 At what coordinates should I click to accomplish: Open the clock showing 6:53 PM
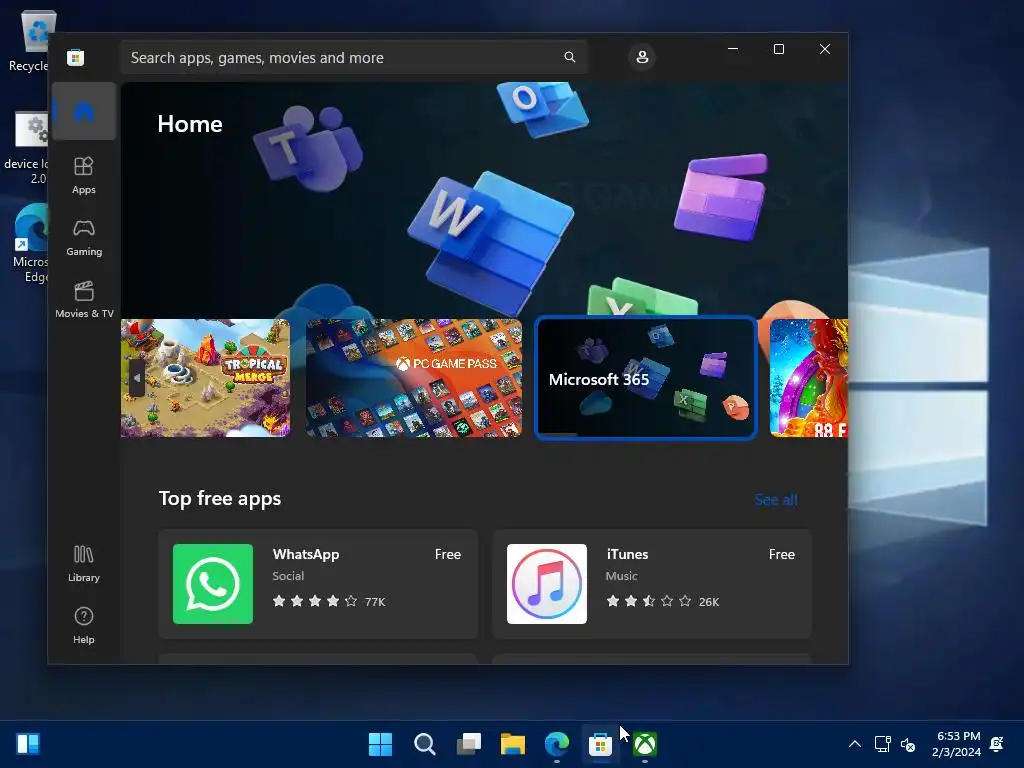coord(957,744)
